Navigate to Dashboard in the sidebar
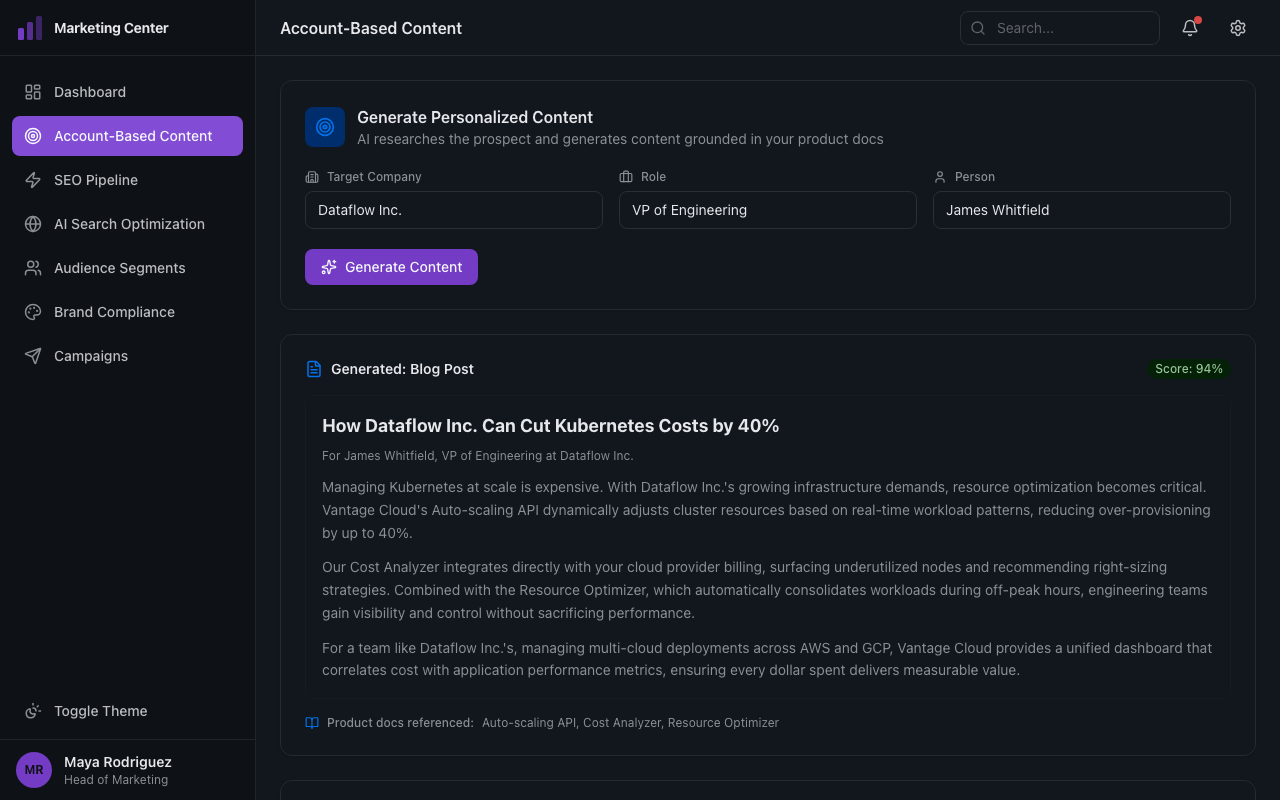1280x800 pixels. pos(90,91)
